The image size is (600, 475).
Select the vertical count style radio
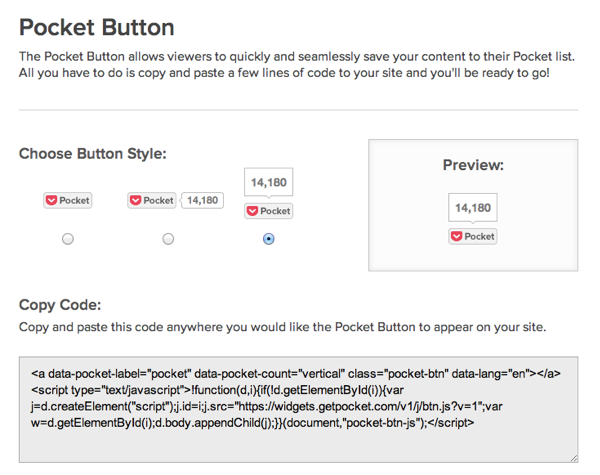click(x=269, y=239)
